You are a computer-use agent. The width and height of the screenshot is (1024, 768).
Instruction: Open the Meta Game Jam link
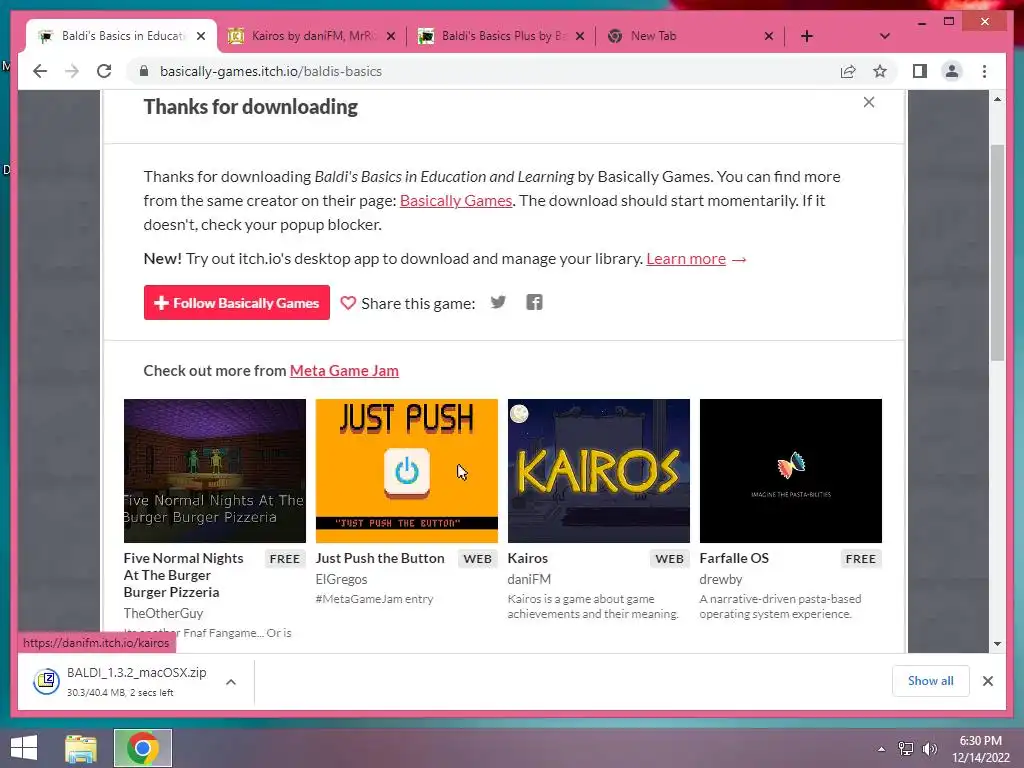click(x=344, y=370)
